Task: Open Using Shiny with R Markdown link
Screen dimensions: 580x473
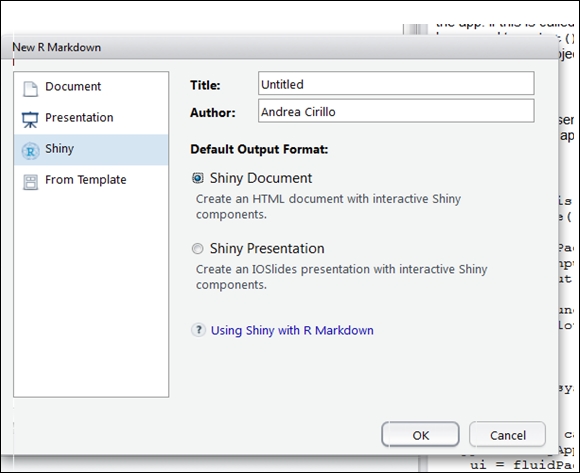Action: pyautogui.click(x=292, y=330)
